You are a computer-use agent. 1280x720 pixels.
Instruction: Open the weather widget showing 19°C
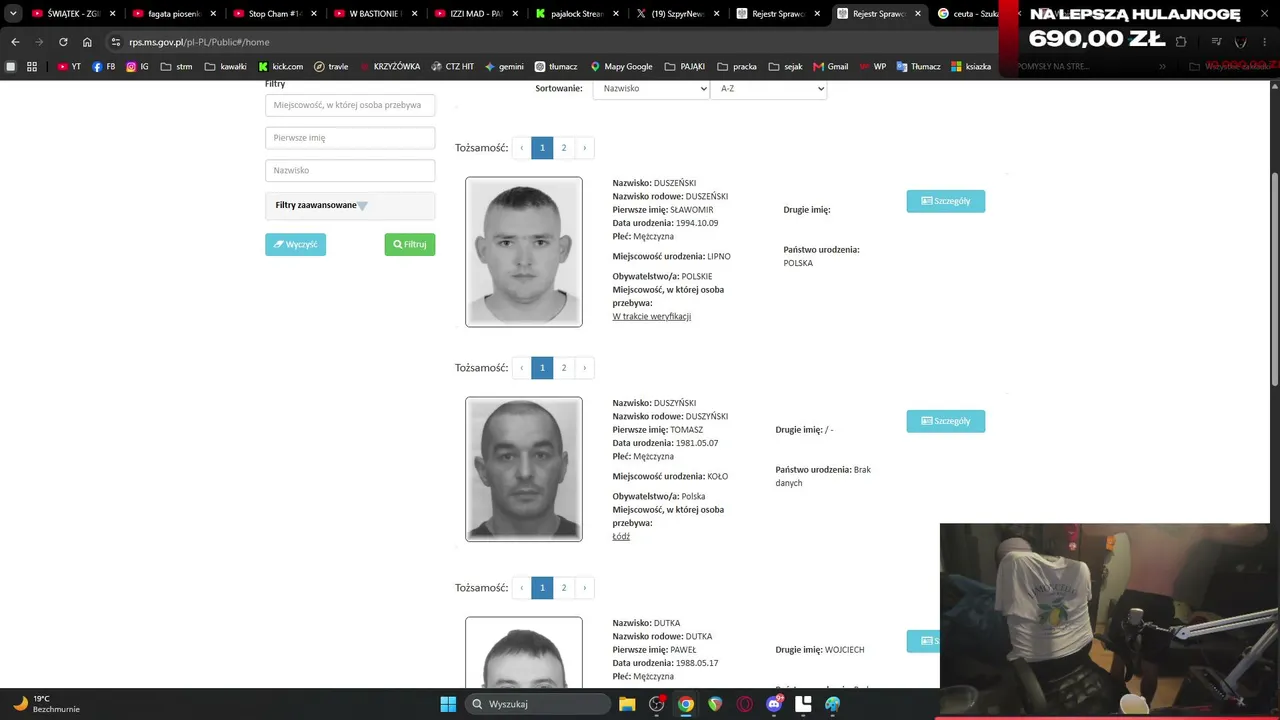(x=46, y=704)
